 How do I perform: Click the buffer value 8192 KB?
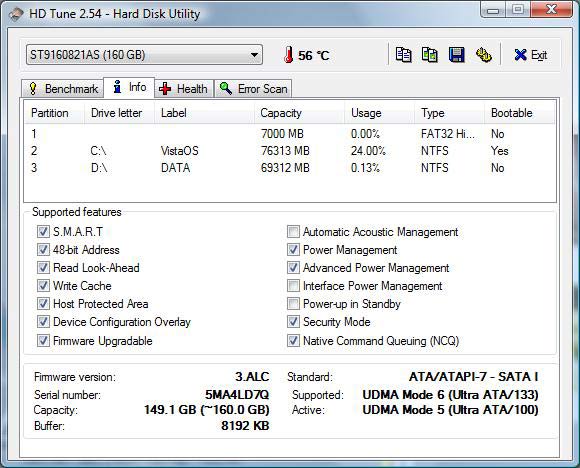click(x=245, y=425)
